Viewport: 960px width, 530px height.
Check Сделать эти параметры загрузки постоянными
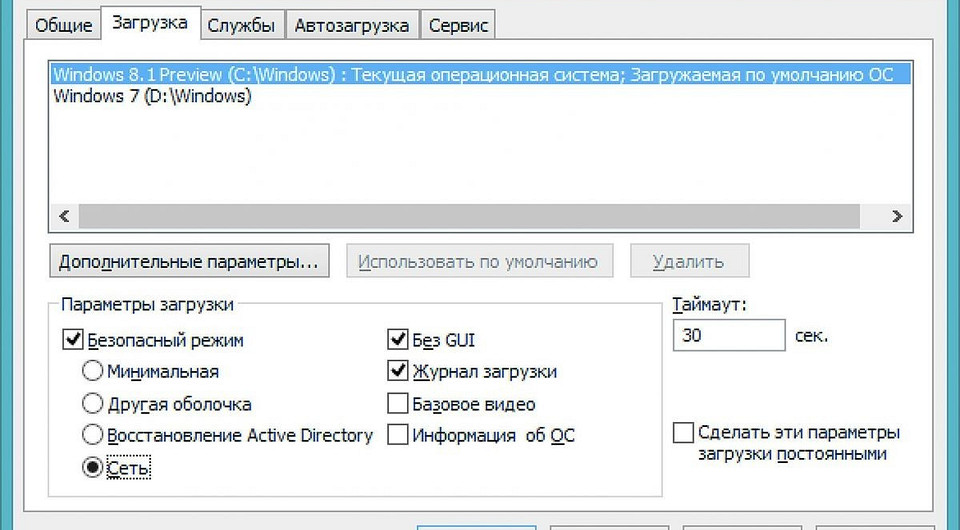coord(683,433)
